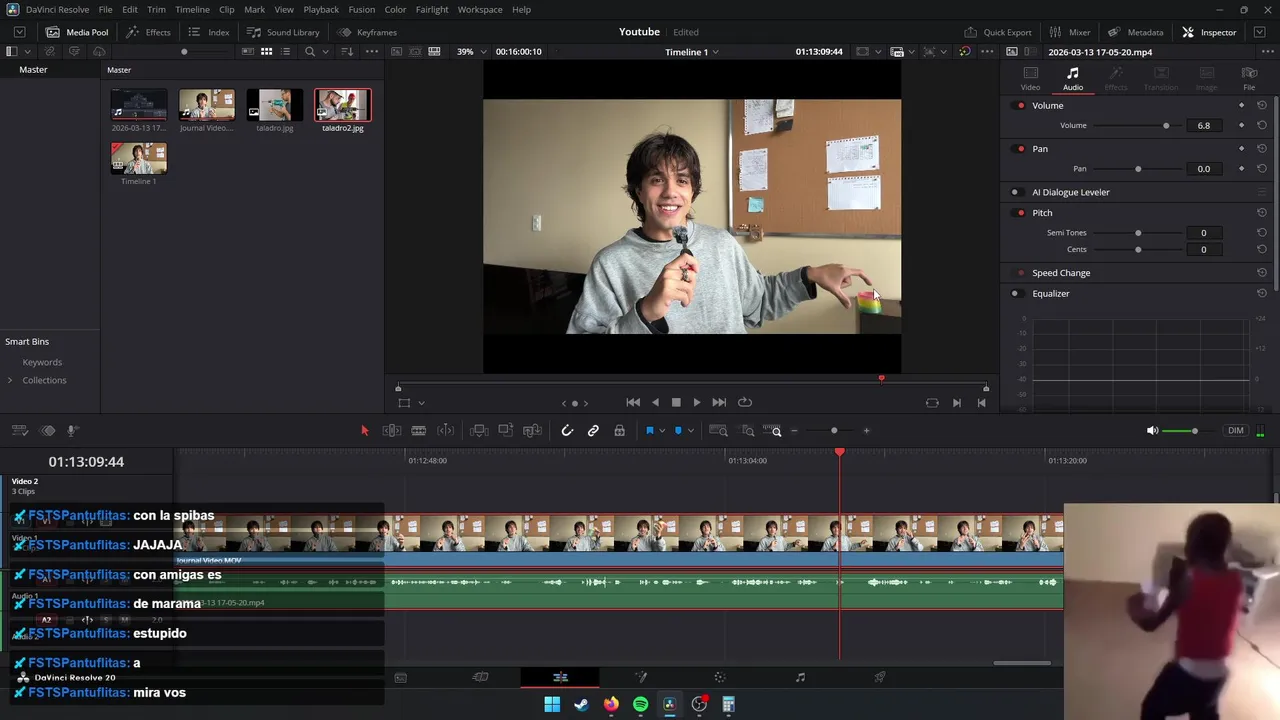
Task: Click the Quick Export button
Action: coord(997,32)
